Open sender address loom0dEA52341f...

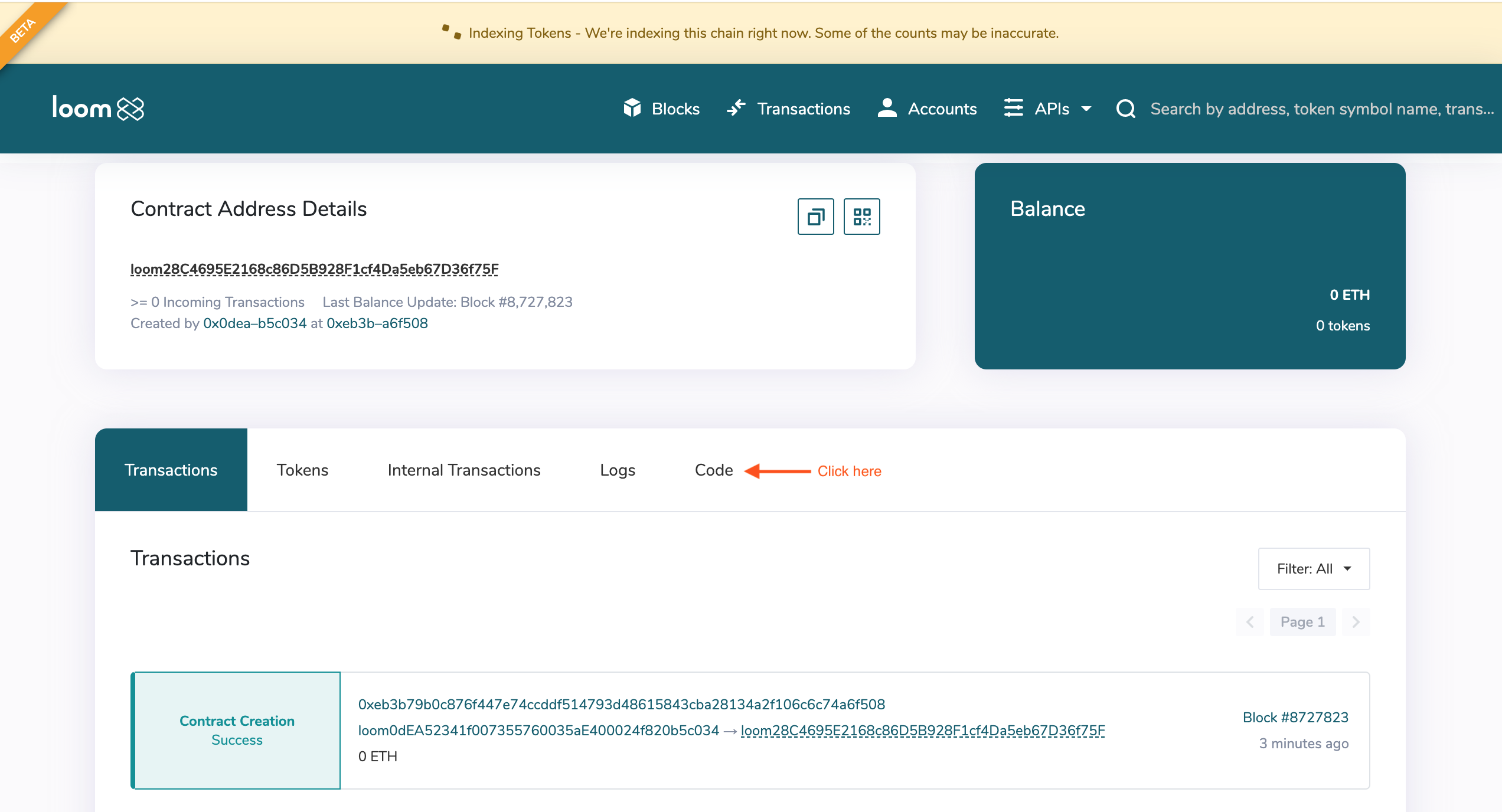538,731
